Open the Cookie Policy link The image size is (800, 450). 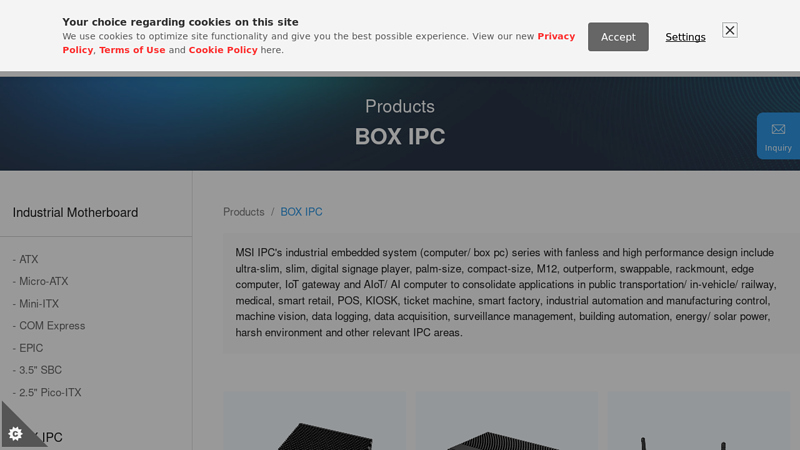[223, 50]
